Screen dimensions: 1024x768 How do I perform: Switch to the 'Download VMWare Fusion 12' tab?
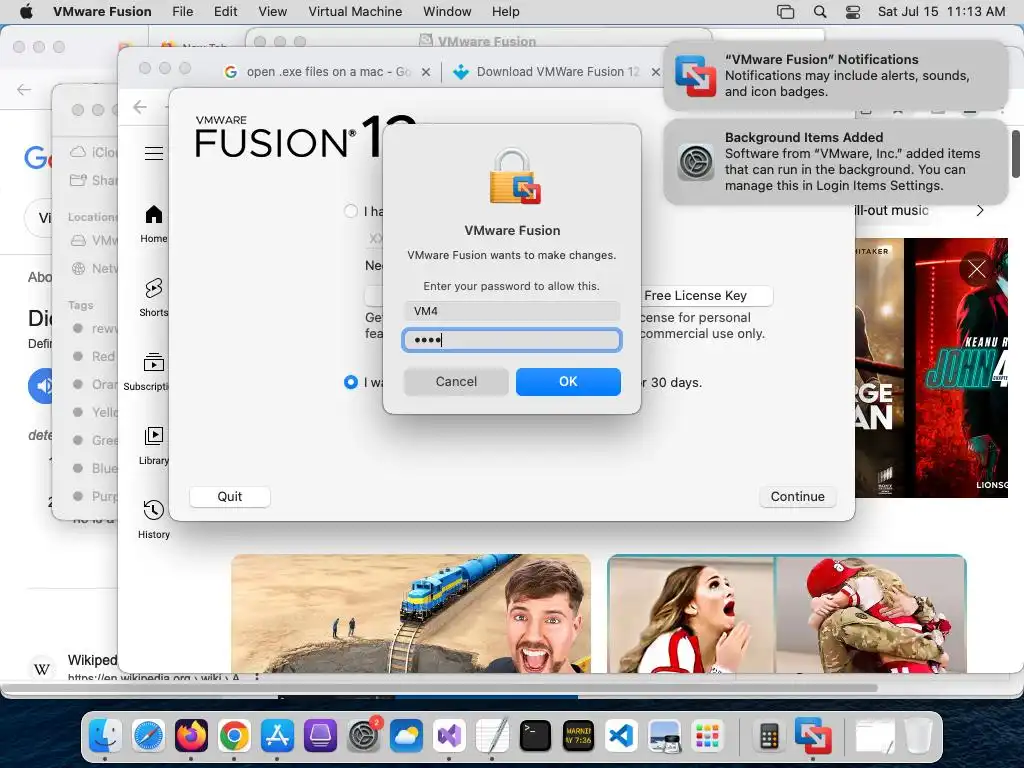tap(556, 72)
